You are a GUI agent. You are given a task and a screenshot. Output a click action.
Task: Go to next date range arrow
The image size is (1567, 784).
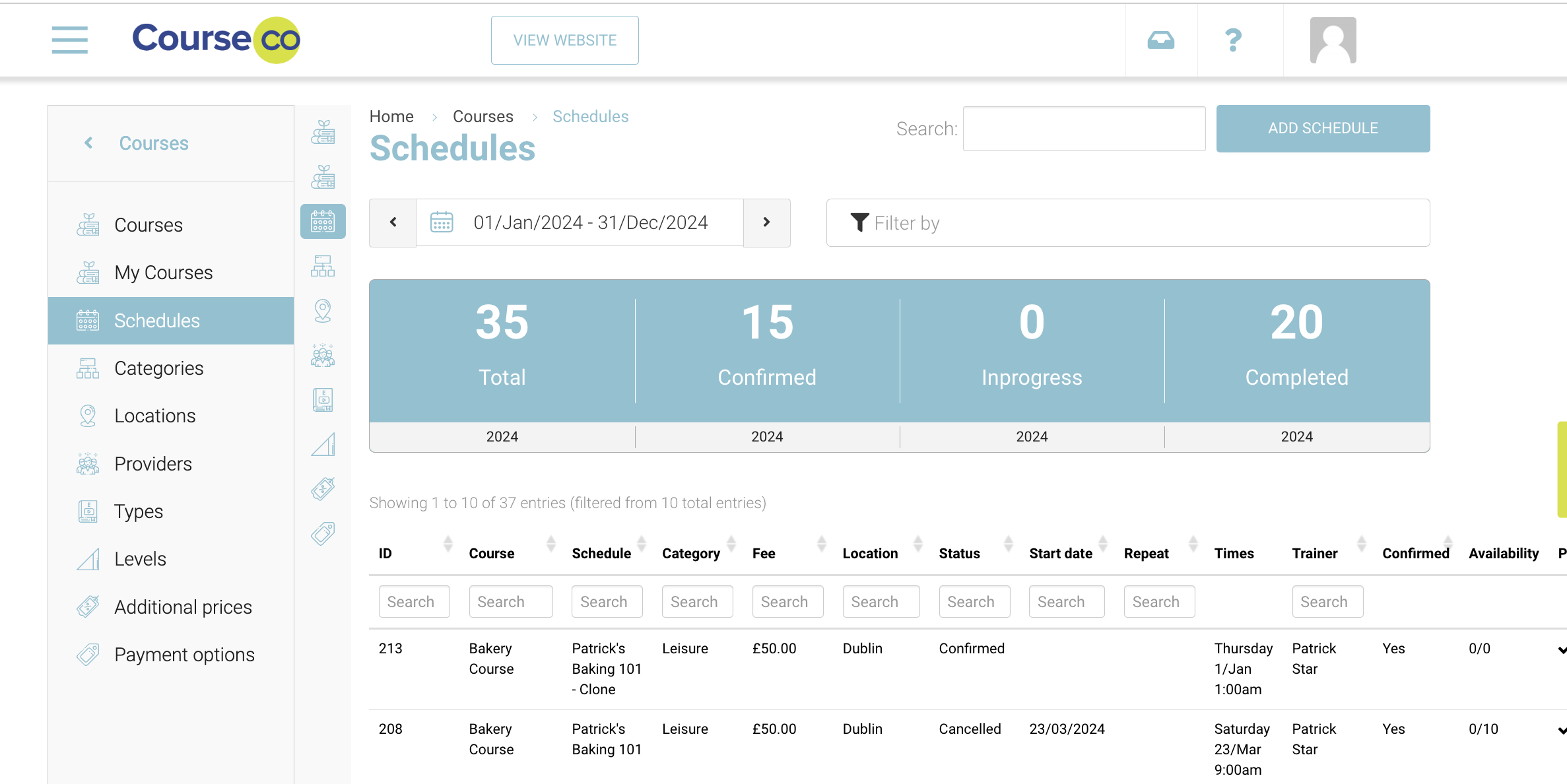(x=766, y=222)
